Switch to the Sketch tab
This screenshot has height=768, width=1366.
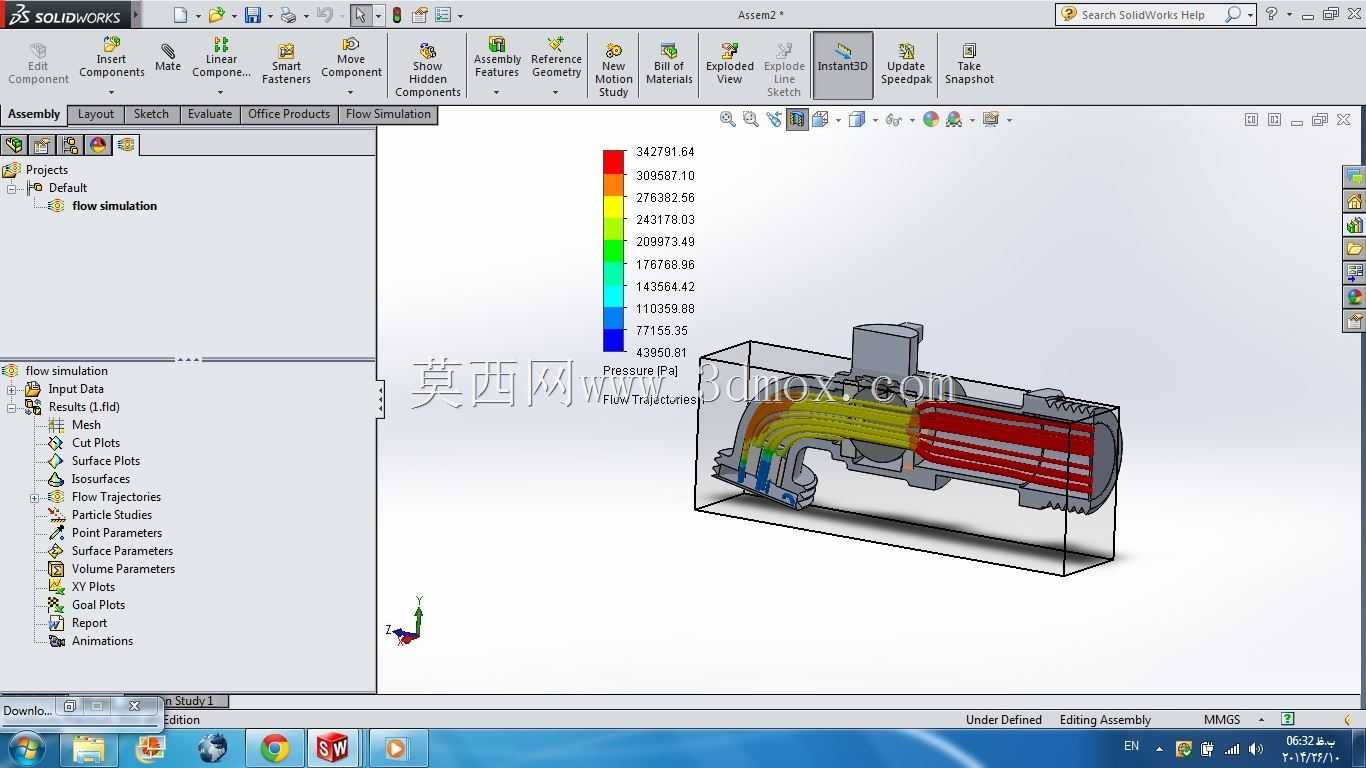point(151,114)
